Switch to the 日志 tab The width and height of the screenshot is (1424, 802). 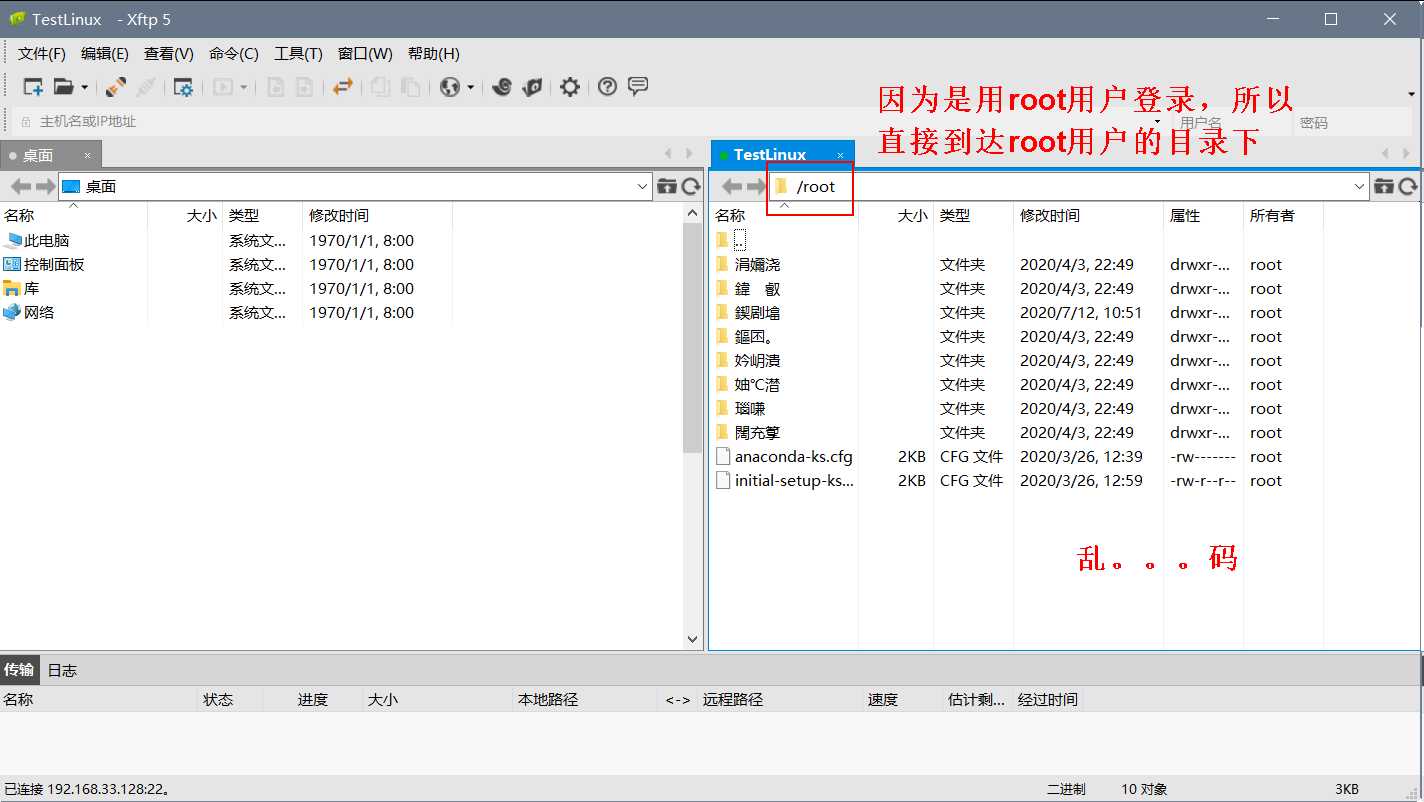tap(62, 670)
